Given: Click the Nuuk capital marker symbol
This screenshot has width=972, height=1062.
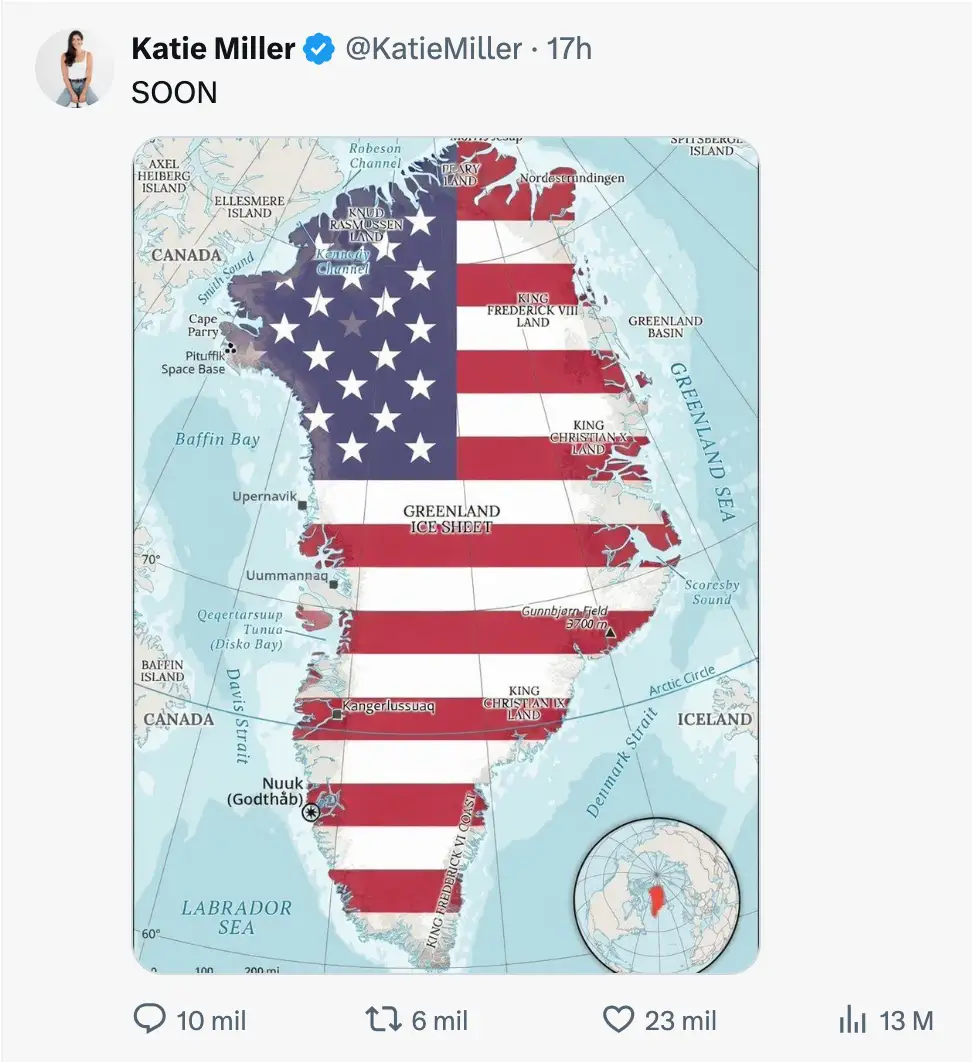Looking at the screenshot, I should click(312, 812).
